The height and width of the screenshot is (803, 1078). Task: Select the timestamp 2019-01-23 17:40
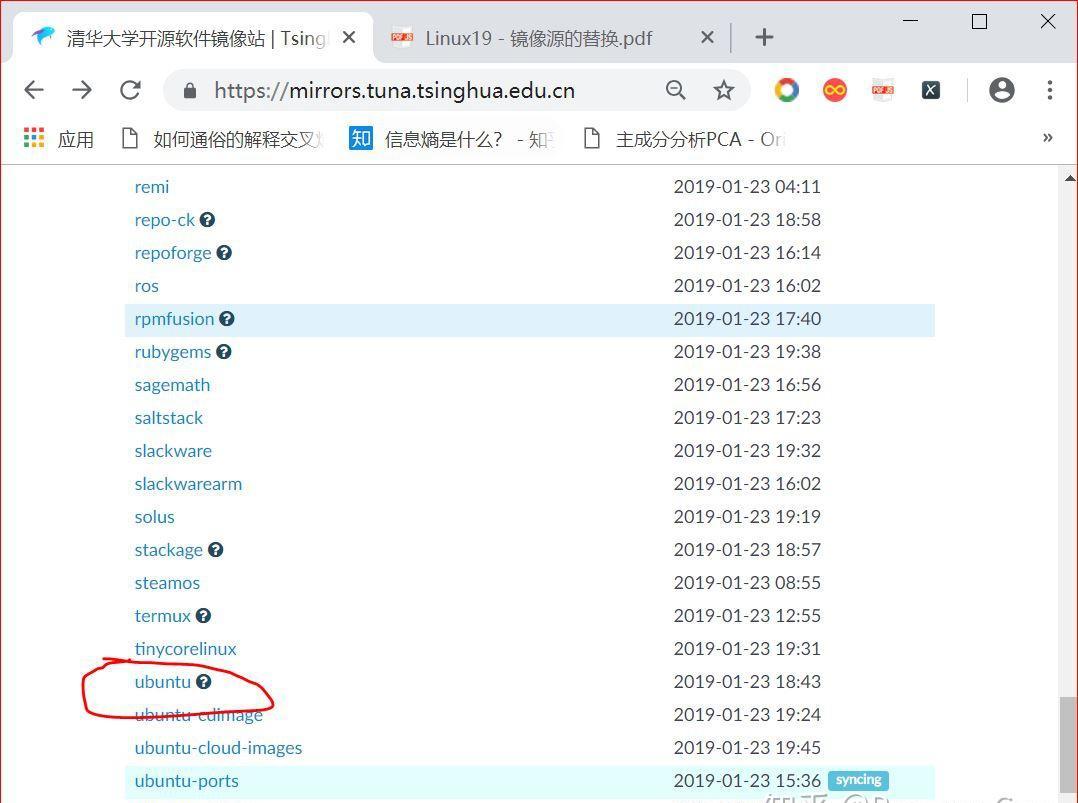pyautogui.click(x=747, y=319)
